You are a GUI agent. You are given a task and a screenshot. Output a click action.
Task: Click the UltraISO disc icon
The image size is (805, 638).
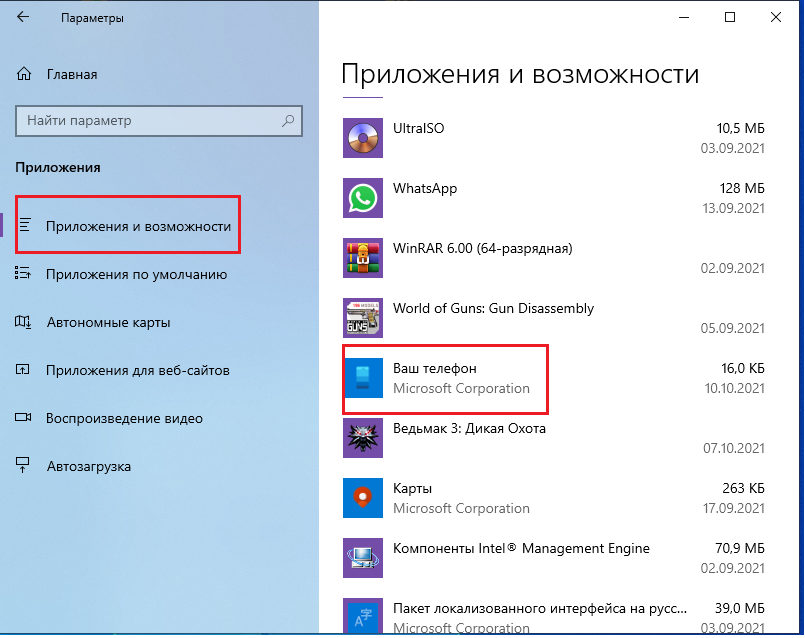[362, 138]
